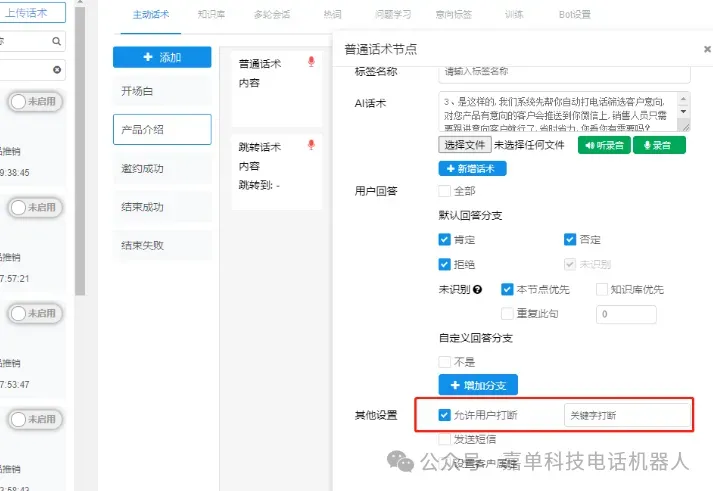Toggle the 允许用户打断 checkbox
The height and width of the screenshot is (491, 713).
[444, 415]
